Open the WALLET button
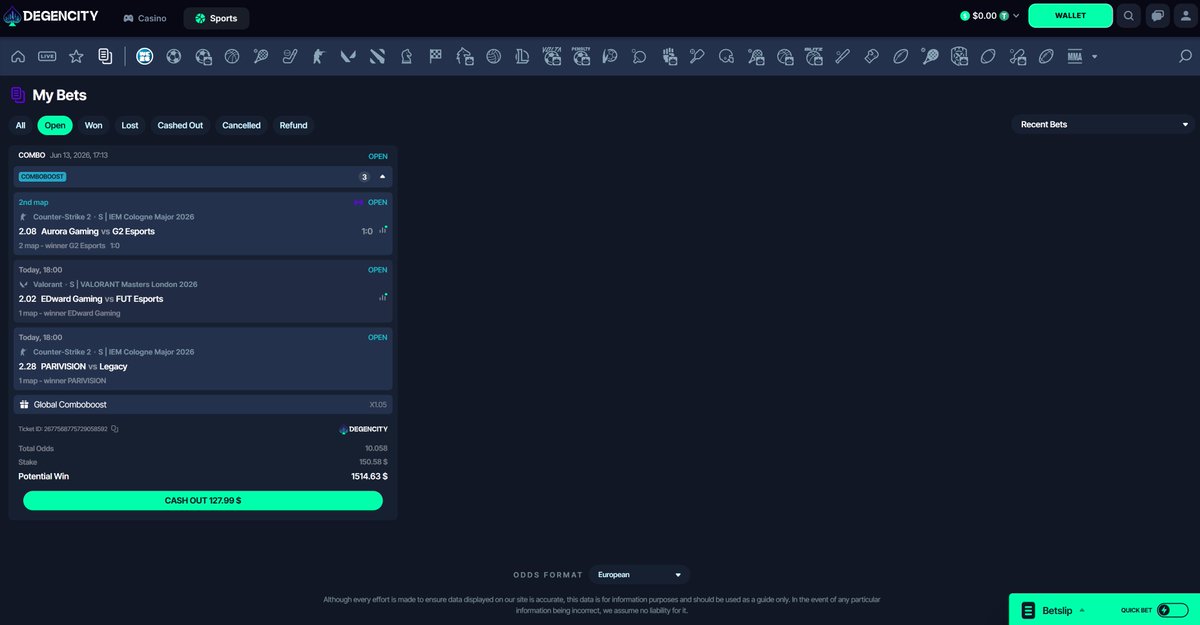This screenshot has width=1200, height=625. coord(1070,16)
